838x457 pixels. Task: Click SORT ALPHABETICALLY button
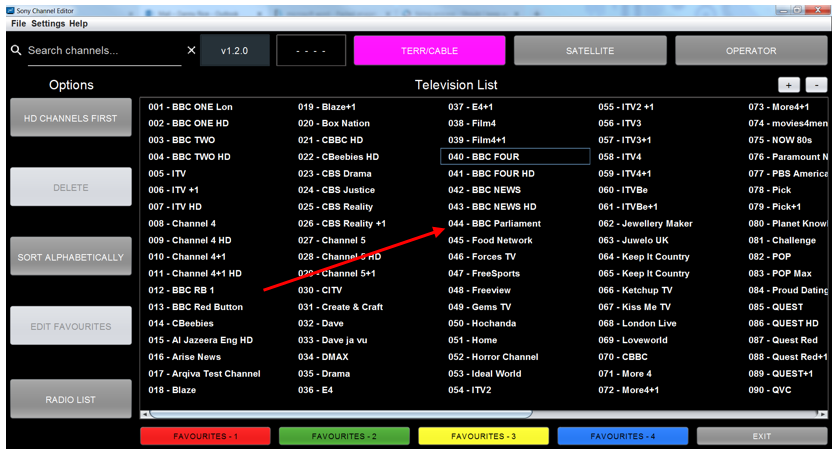point(71,257)
